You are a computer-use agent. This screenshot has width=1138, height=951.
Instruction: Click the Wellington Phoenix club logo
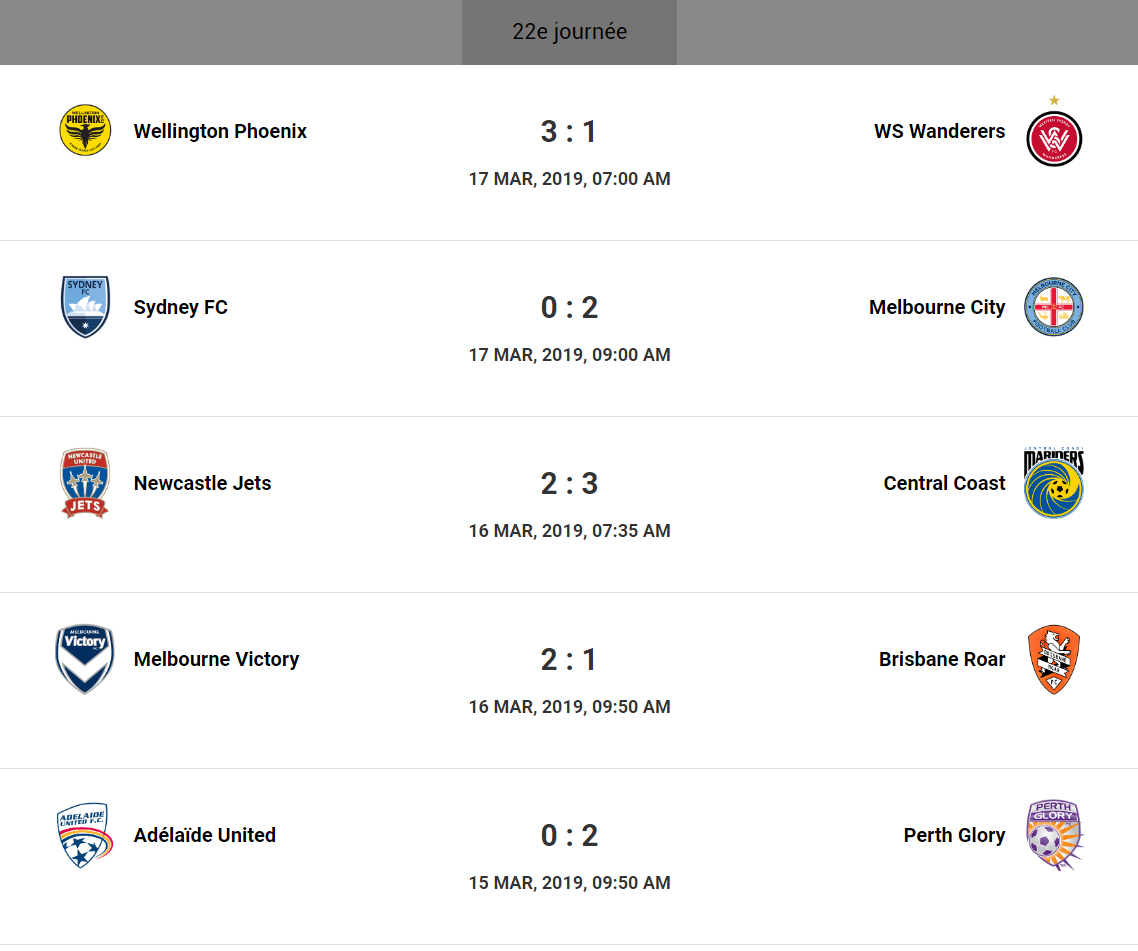point(85,130)
